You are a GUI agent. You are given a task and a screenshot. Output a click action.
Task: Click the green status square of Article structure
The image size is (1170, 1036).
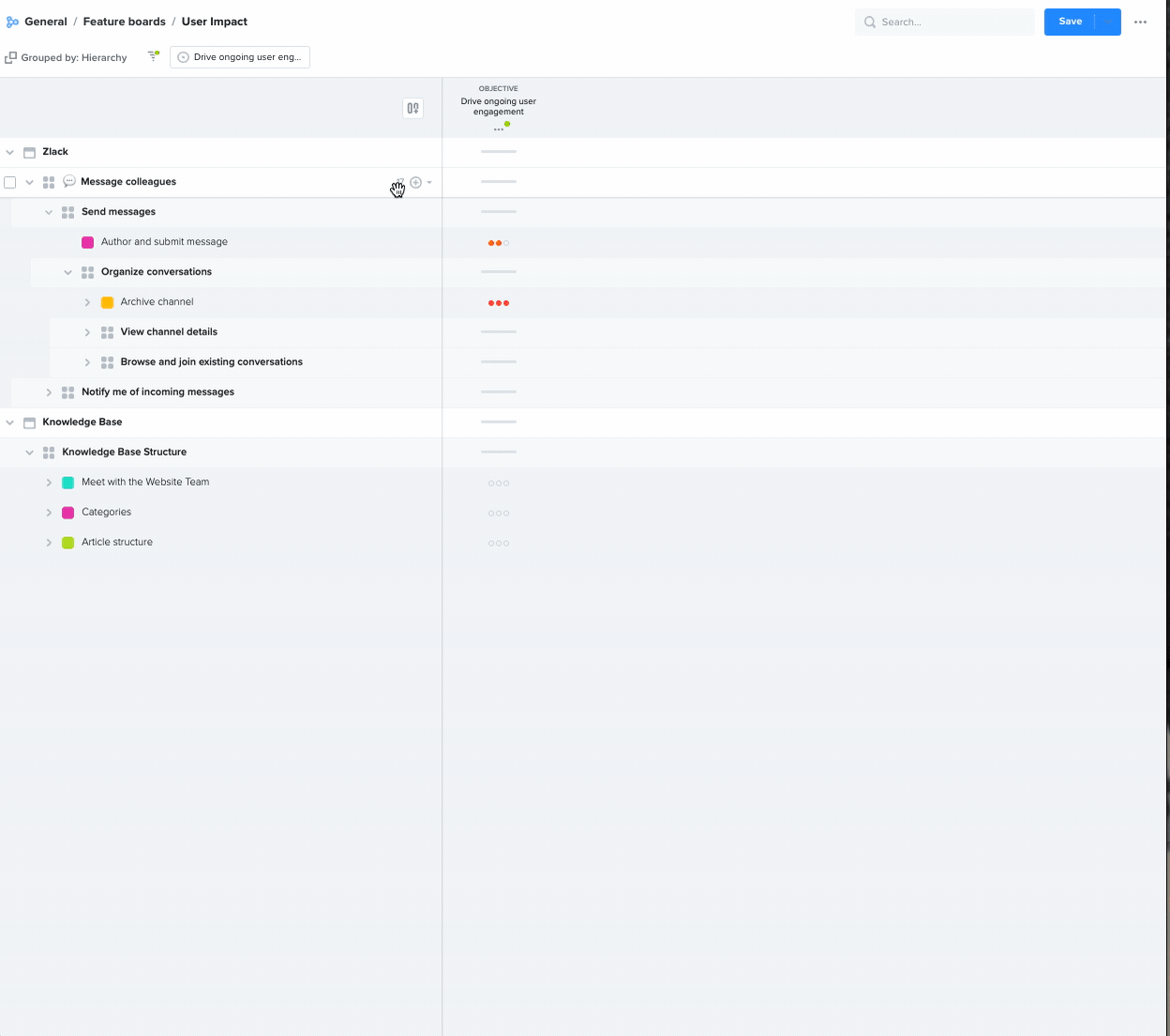67,542
